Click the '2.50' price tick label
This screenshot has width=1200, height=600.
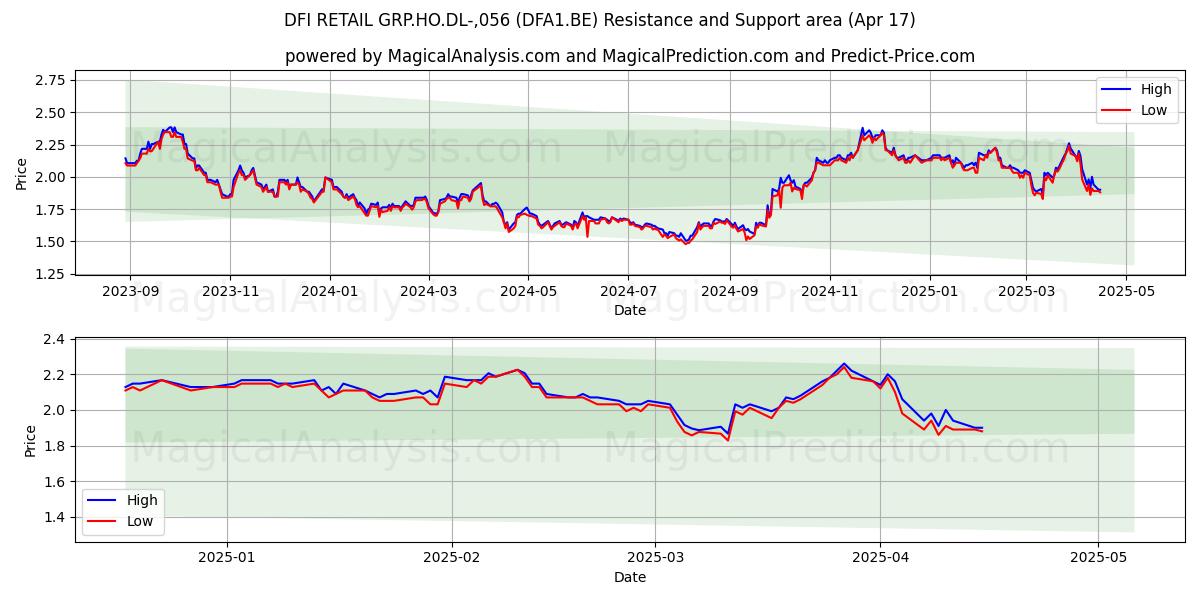point(50,113)
